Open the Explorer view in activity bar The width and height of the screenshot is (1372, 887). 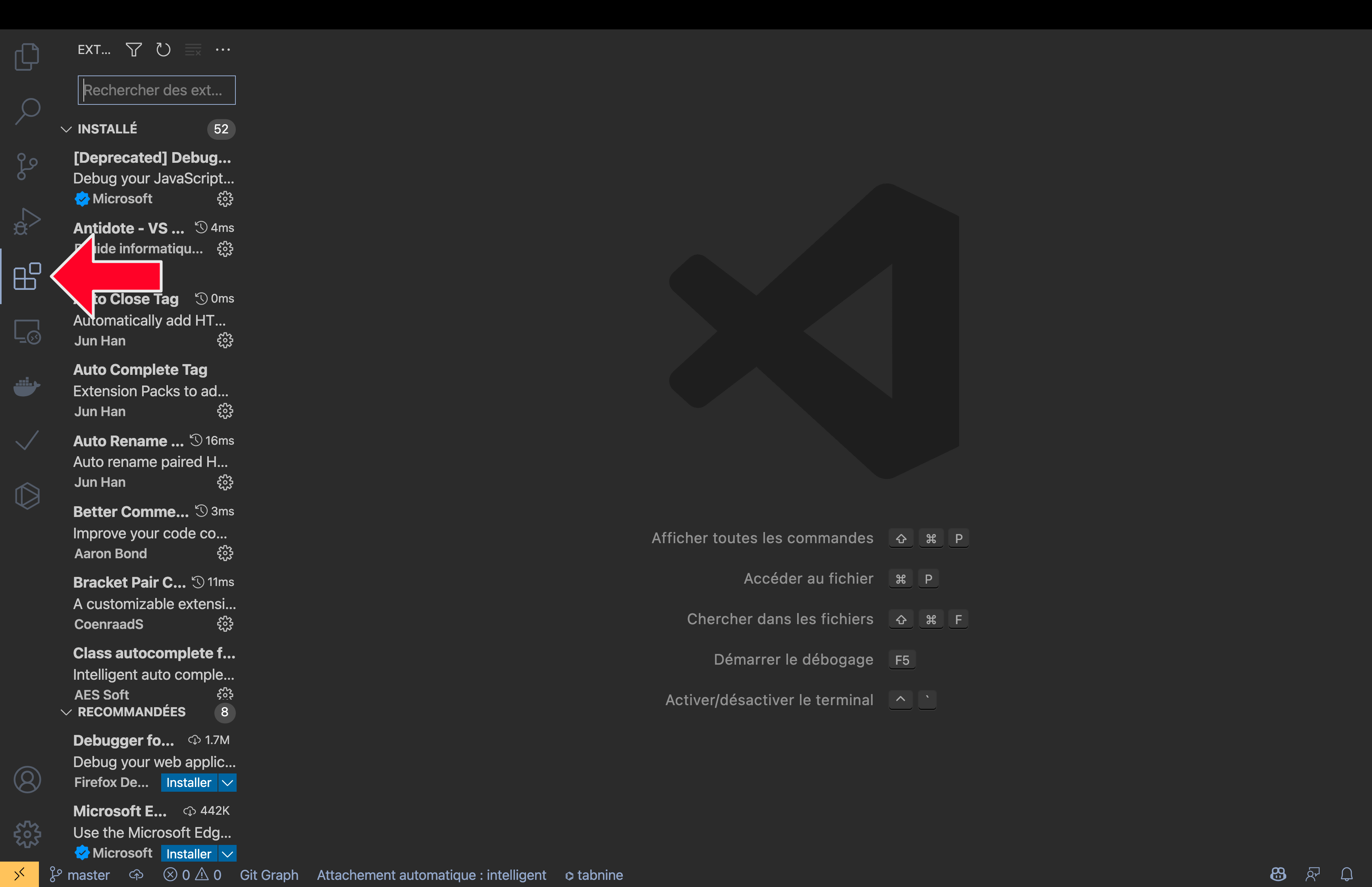coord(27,56)
